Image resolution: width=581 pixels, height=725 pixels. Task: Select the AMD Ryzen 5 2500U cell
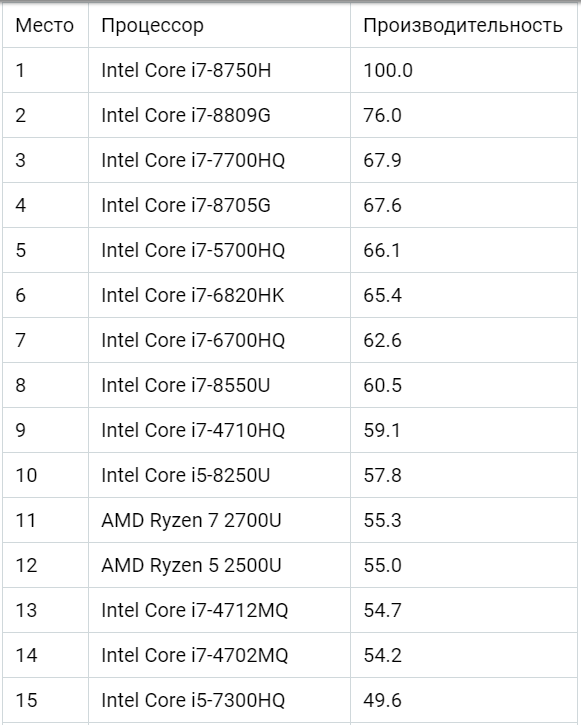coord(219,565)
